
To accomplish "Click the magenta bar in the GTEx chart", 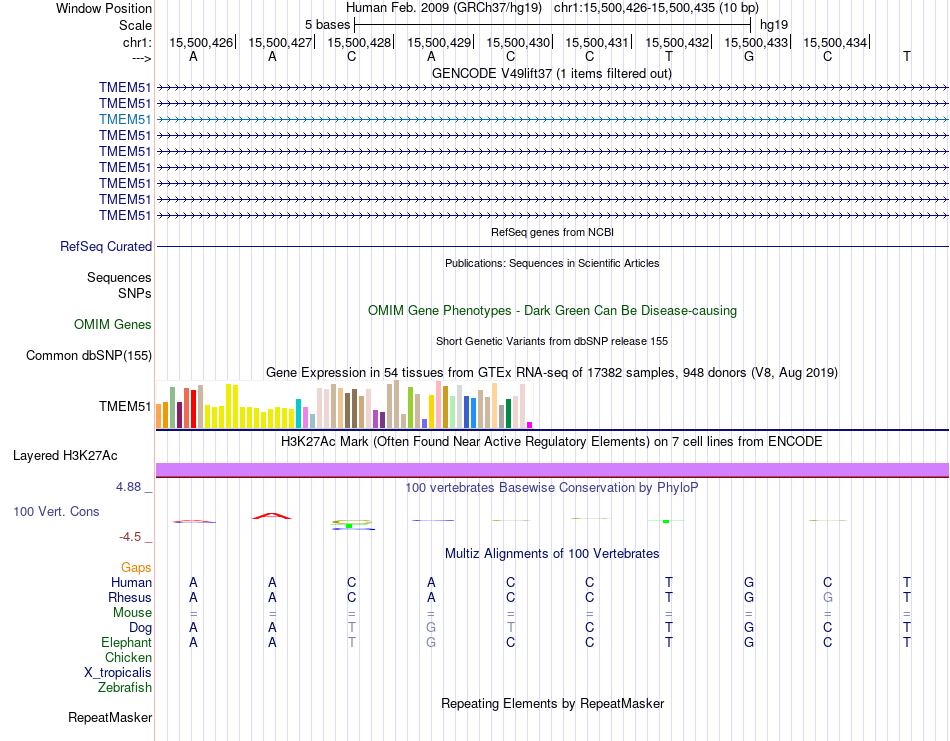I will [530, 425].
